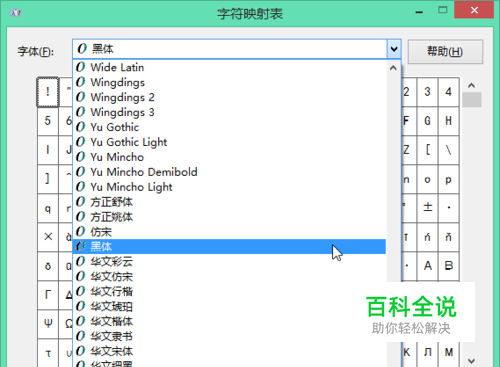Select the exclamation mark character cell

(48, 92)
